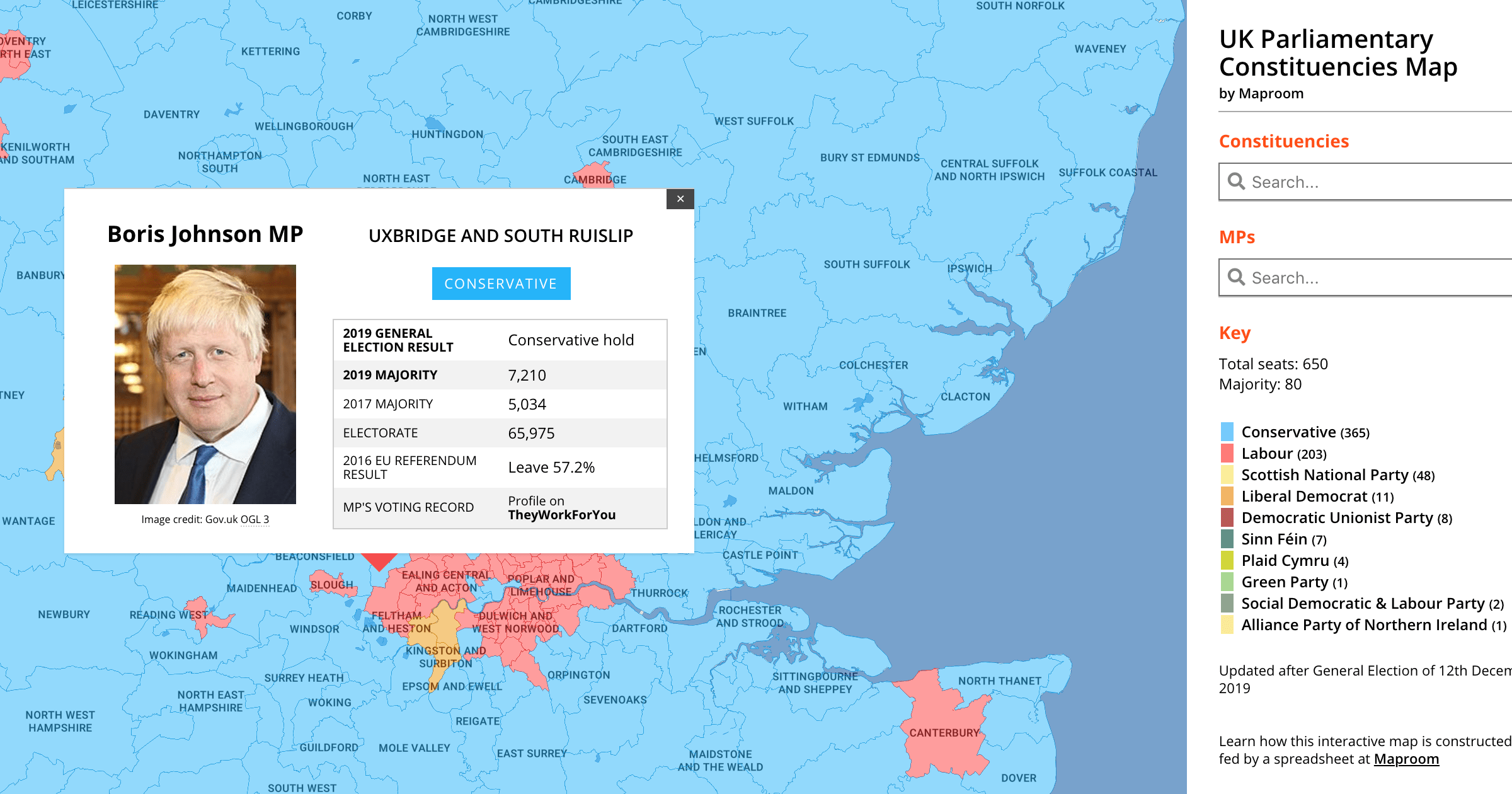Open the TheyWorkForYou profile link

[561, 515]
